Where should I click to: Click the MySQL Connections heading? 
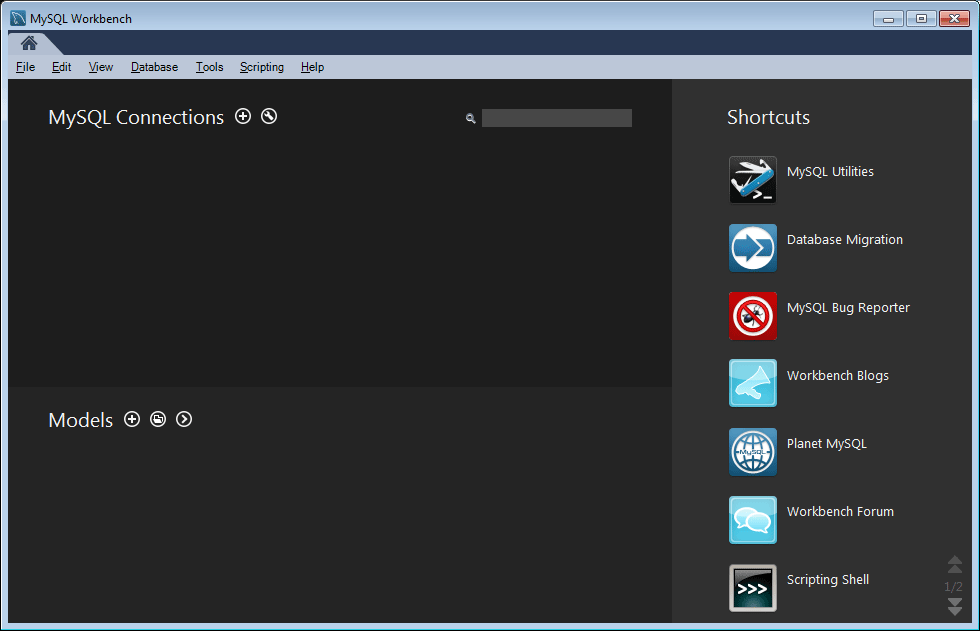136,117
